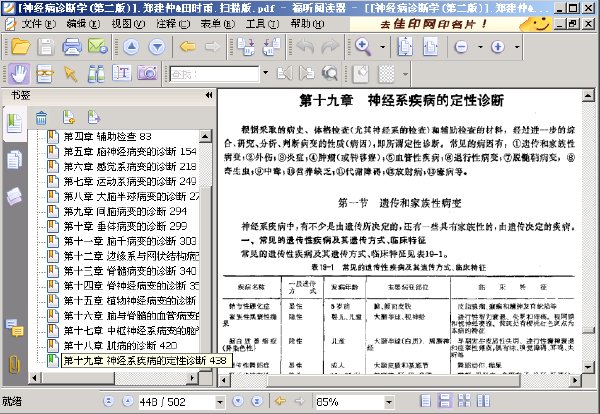Open the bookmarks side tab
600x414 pixels.
click(15, 123)
